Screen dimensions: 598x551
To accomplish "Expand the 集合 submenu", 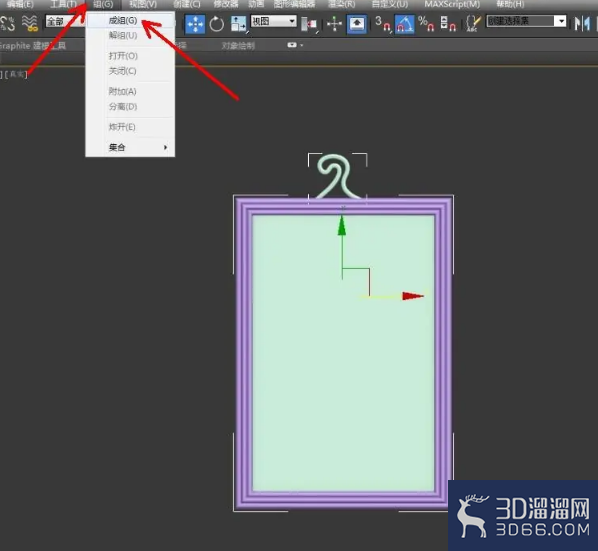I will point(130,147).
